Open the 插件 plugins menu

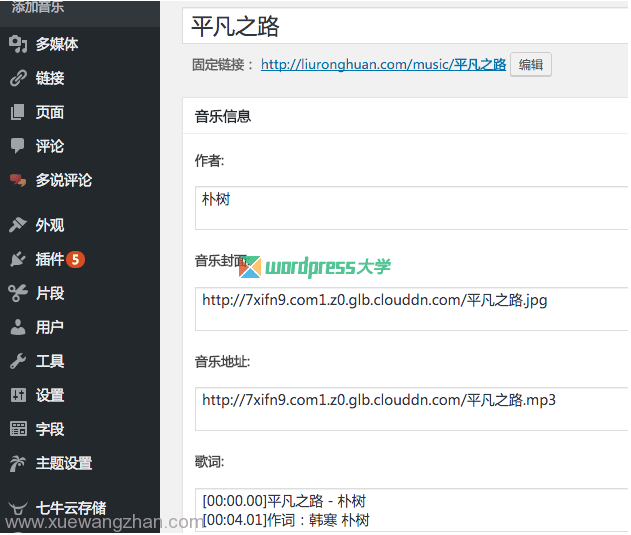pyautogui.click(x=50, y=259)
